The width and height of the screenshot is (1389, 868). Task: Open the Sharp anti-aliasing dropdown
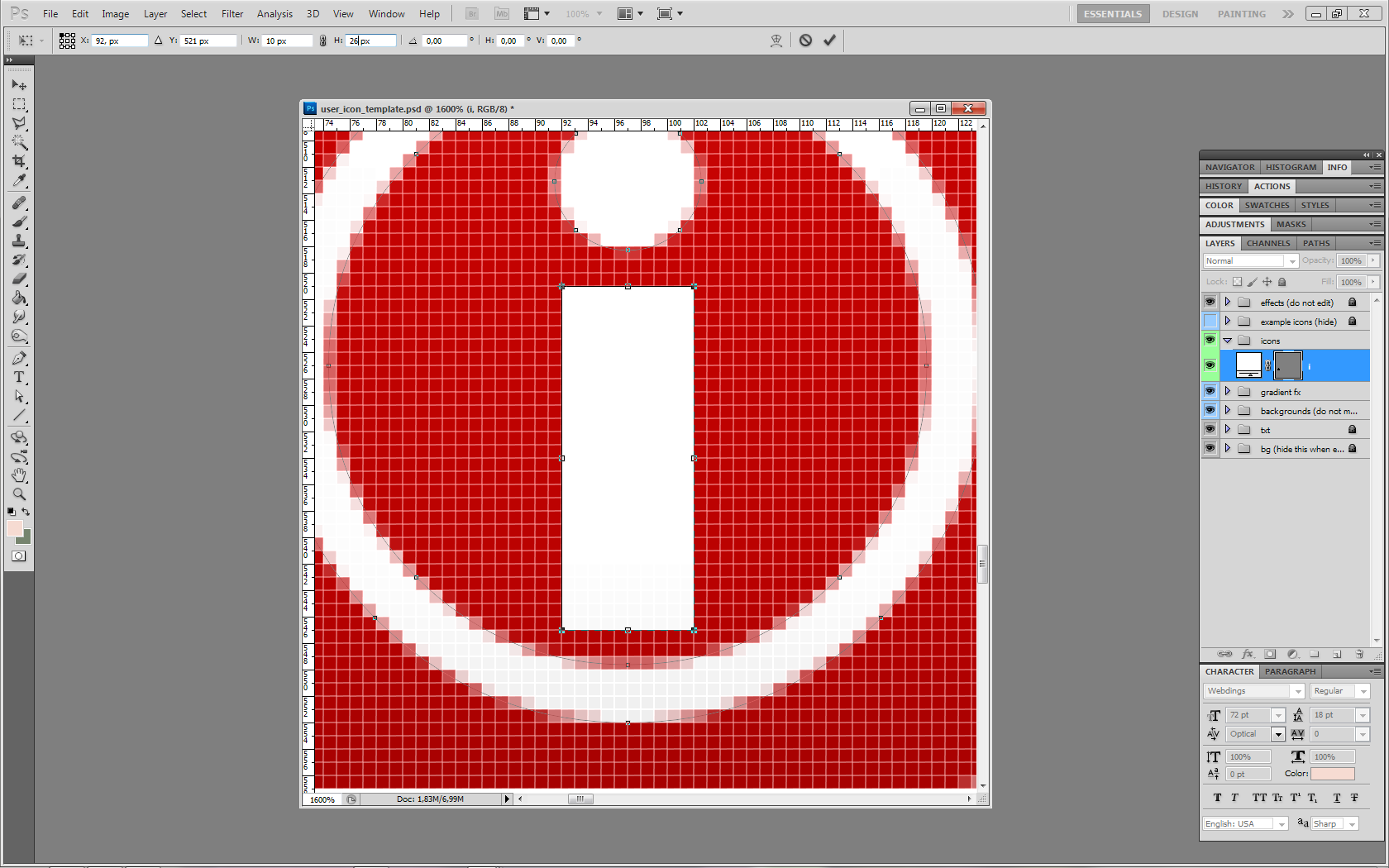point(1334,824)
